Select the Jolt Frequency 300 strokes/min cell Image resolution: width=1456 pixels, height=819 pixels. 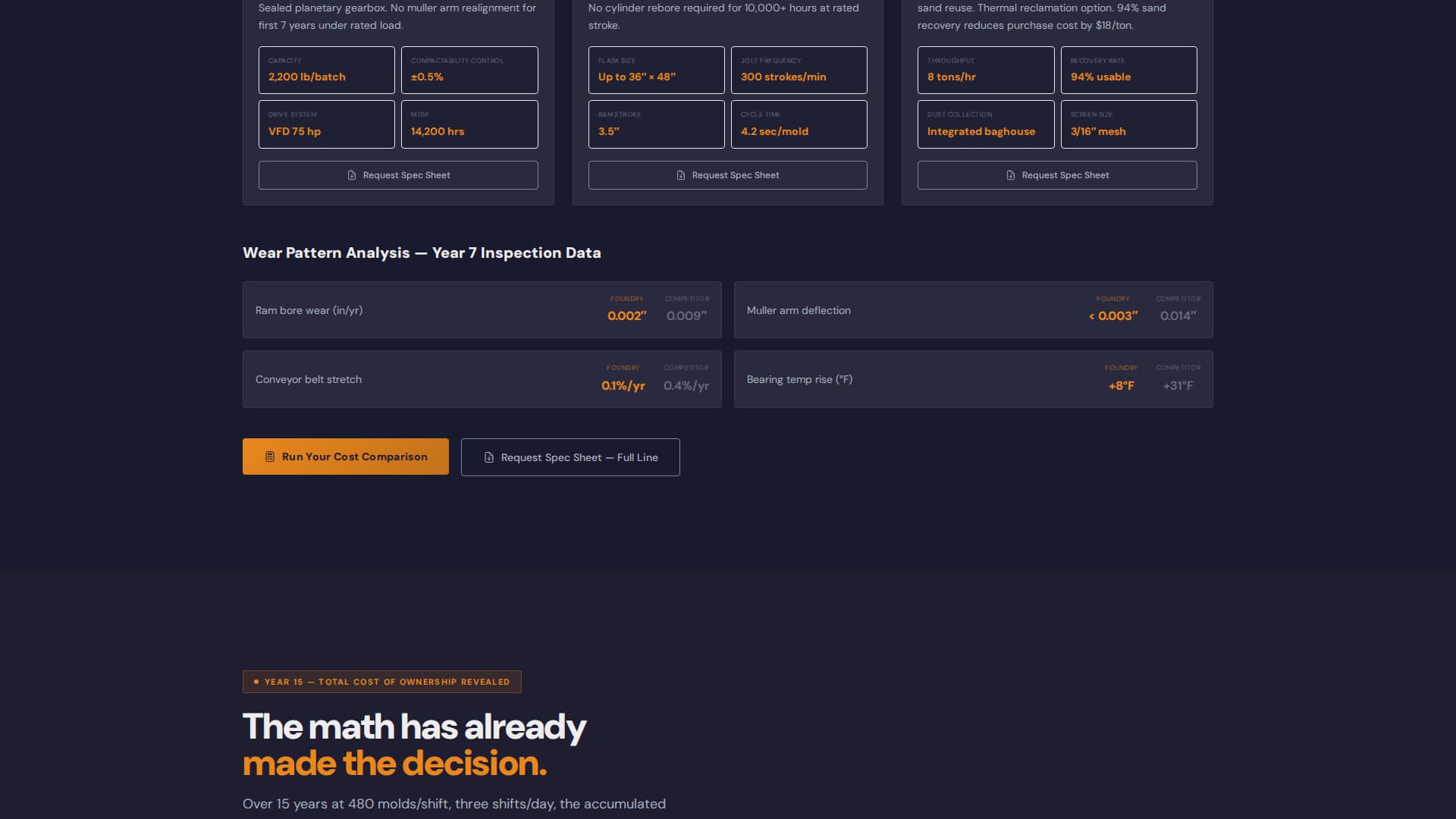pos(799,70)
